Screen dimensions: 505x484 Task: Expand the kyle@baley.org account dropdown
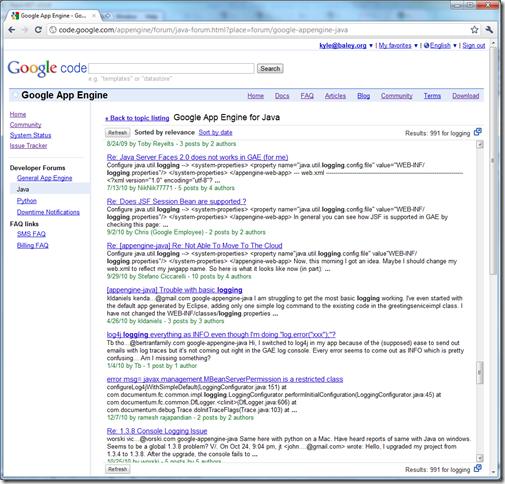pyautogui.click(x=371, y=46)
